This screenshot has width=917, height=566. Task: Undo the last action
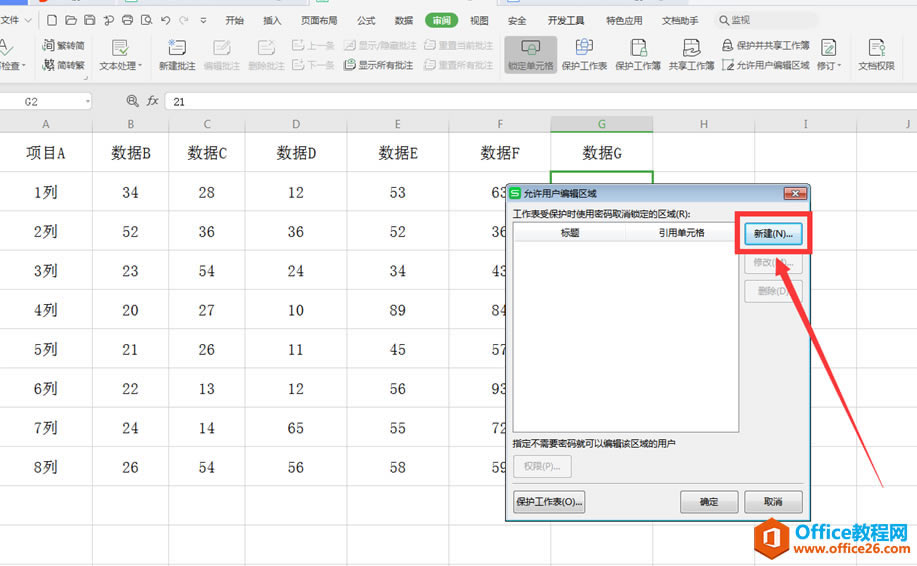pos(166,20)
